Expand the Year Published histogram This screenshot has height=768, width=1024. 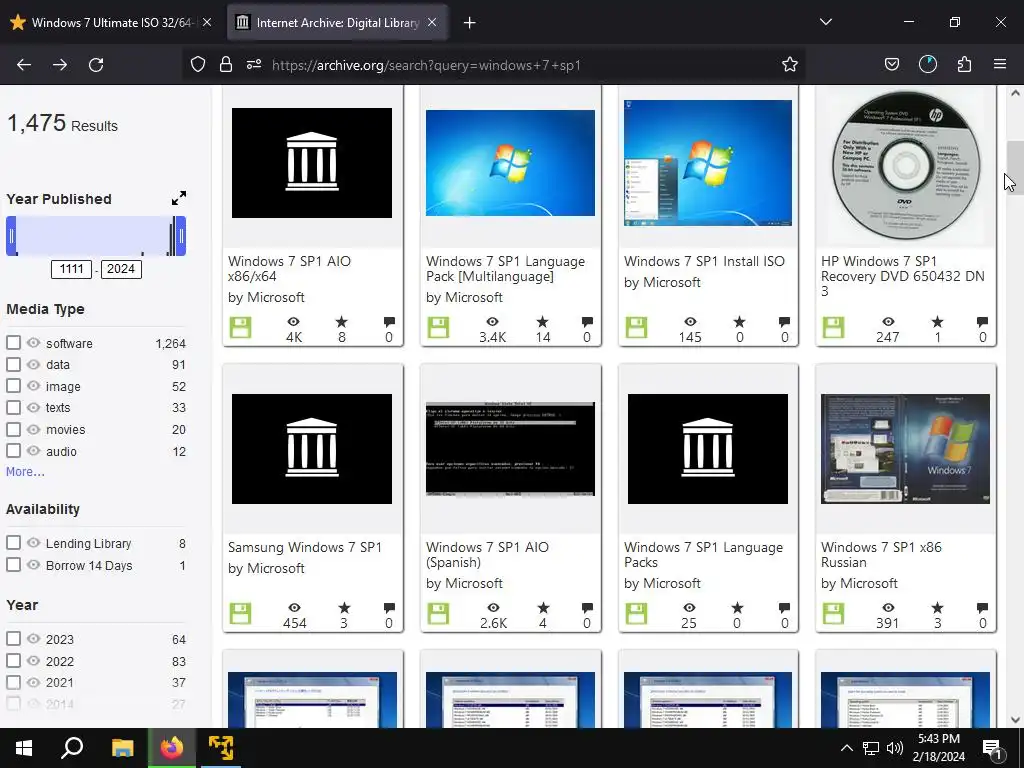(x=178, y=198)
